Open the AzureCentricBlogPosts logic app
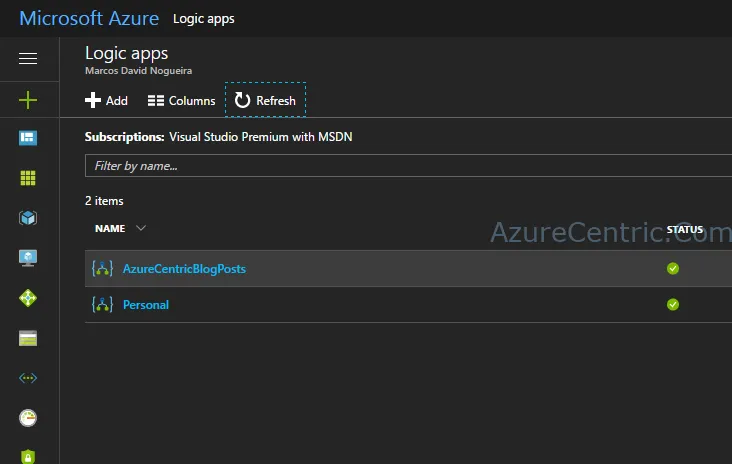The height and width of the screenshot is (464, 732). click(184, 269)
